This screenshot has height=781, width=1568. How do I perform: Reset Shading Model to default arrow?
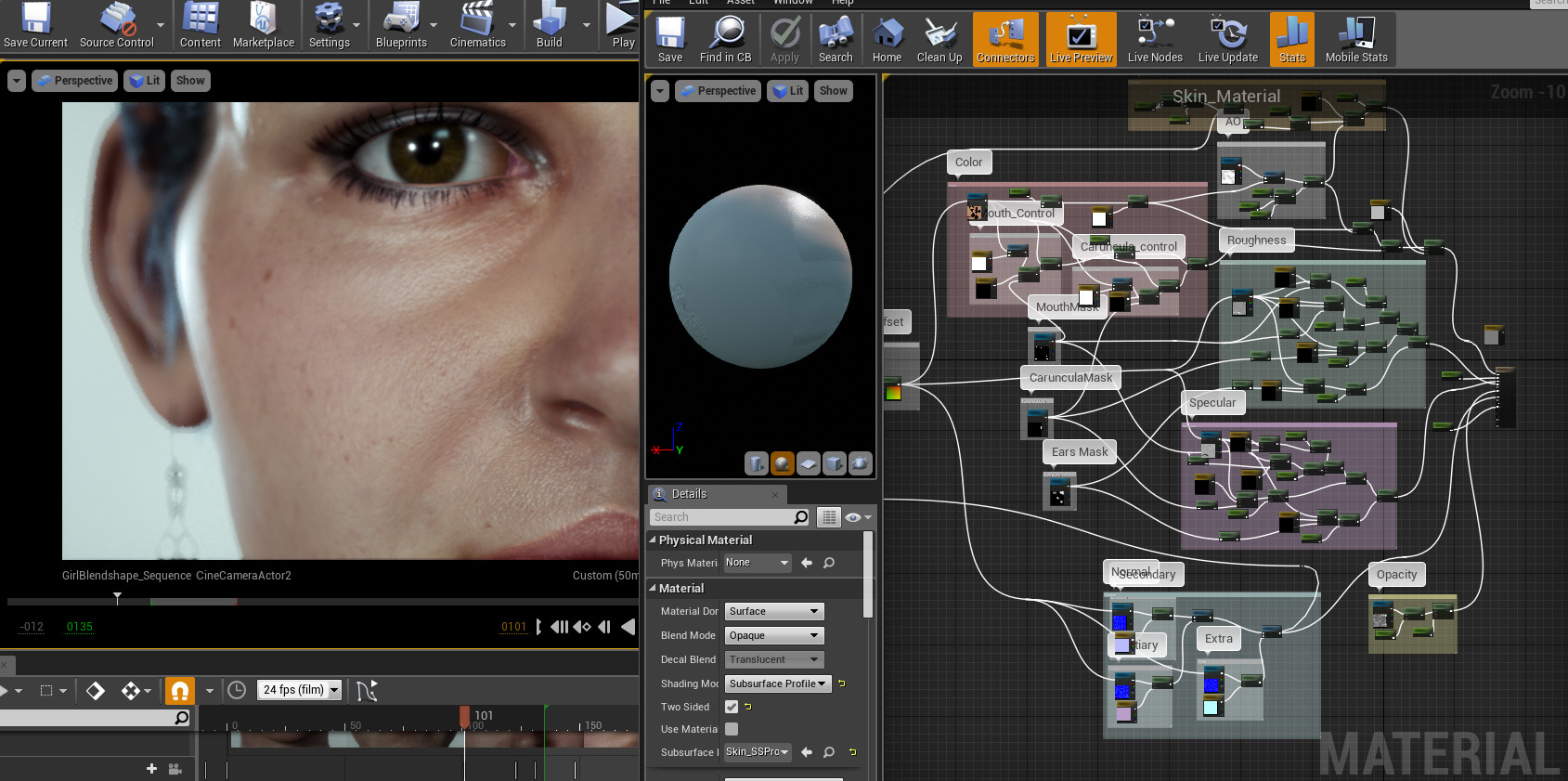coord(842,683)
